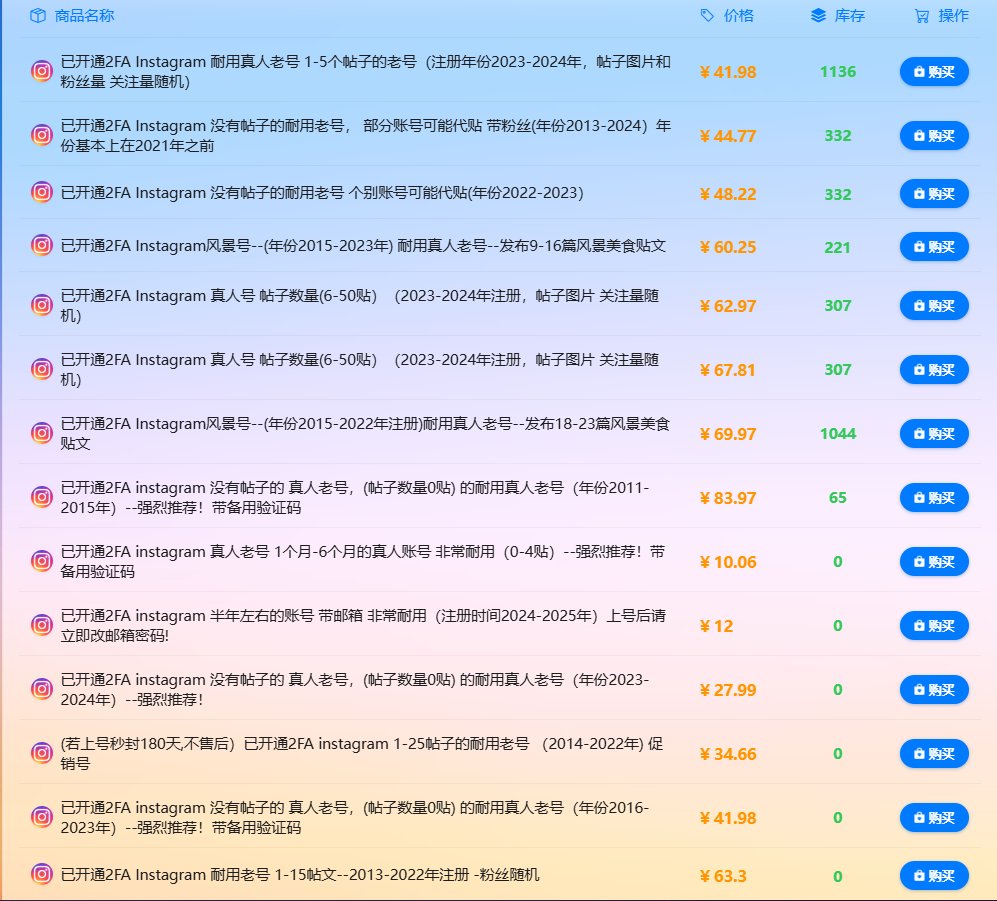Viewport: 997px width, 901px height.
Task: Select the price ¥34.66
Action: 727,754
